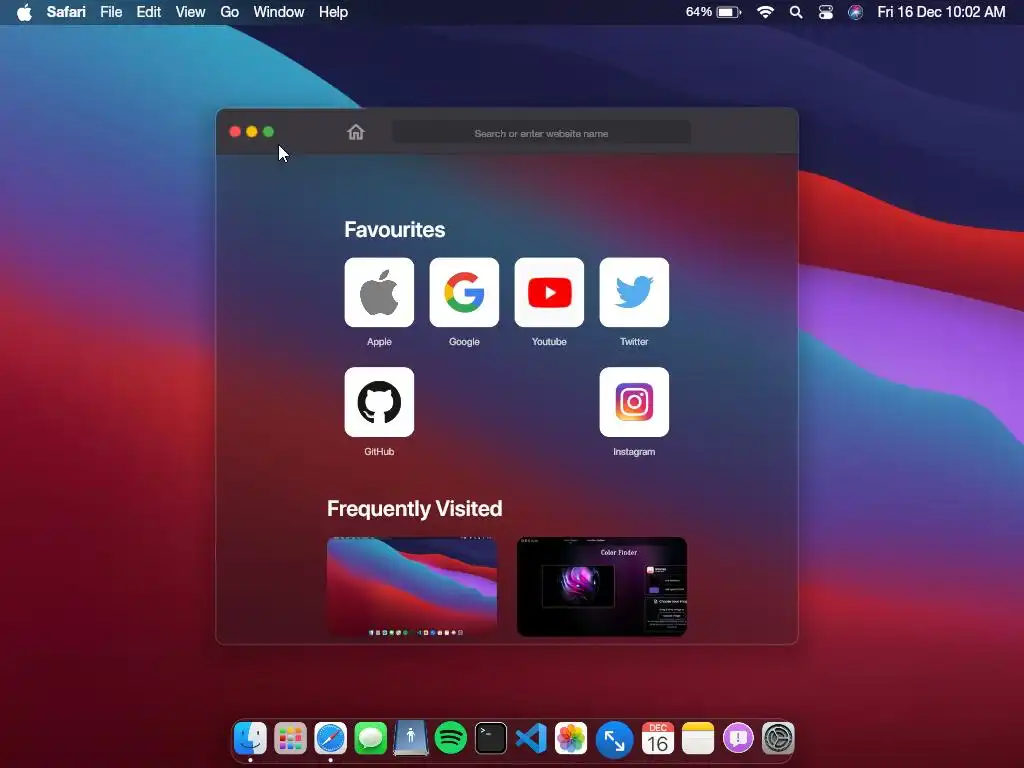Minimize Safari window with yellow button
This screenshot has width=1024, height=768.
click(251, 132)
